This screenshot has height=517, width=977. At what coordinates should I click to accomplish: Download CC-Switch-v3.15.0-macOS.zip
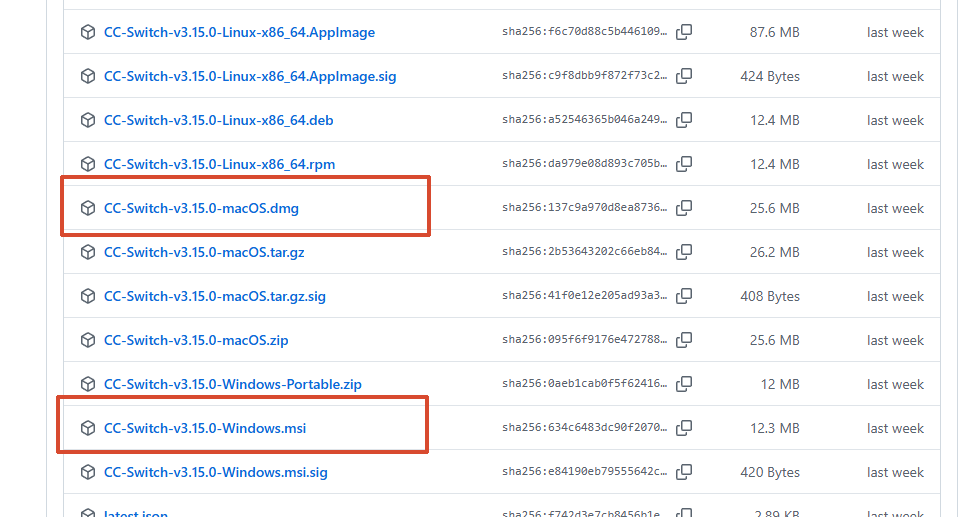tap(196, 341)
